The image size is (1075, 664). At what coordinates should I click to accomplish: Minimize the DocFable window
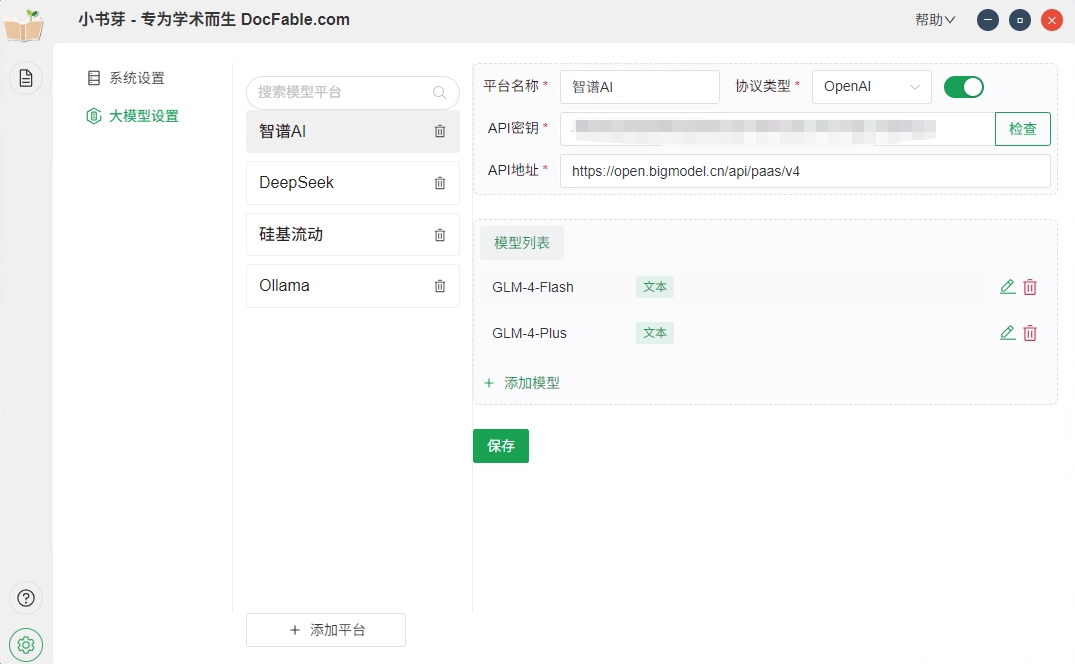(x=988, y=20)
